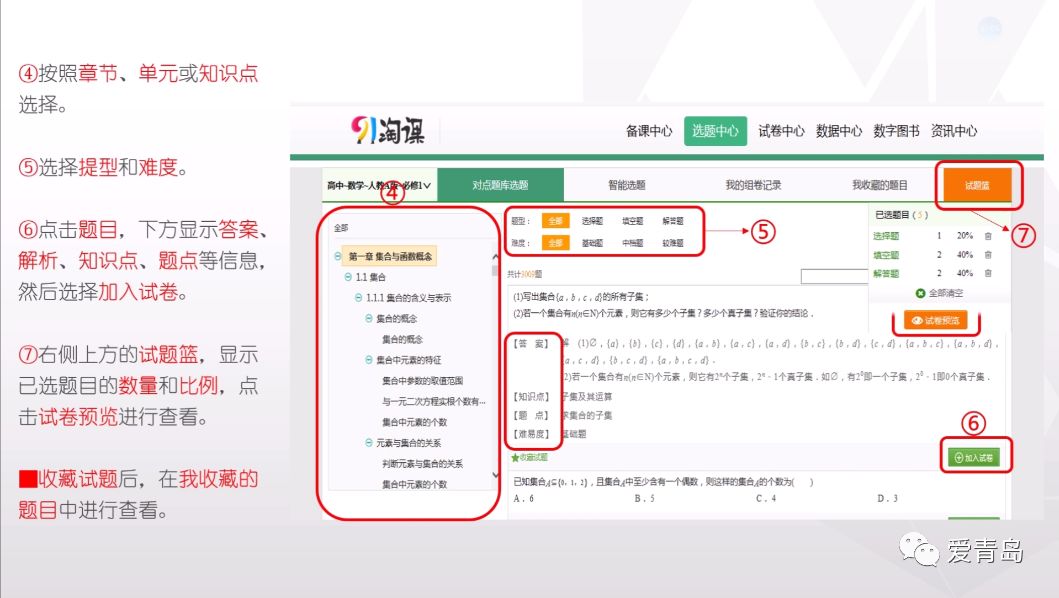Click the question text 写出集合的所有子集
The width and height of the screenshot is (1059, 598).
[x=581, y=297]
